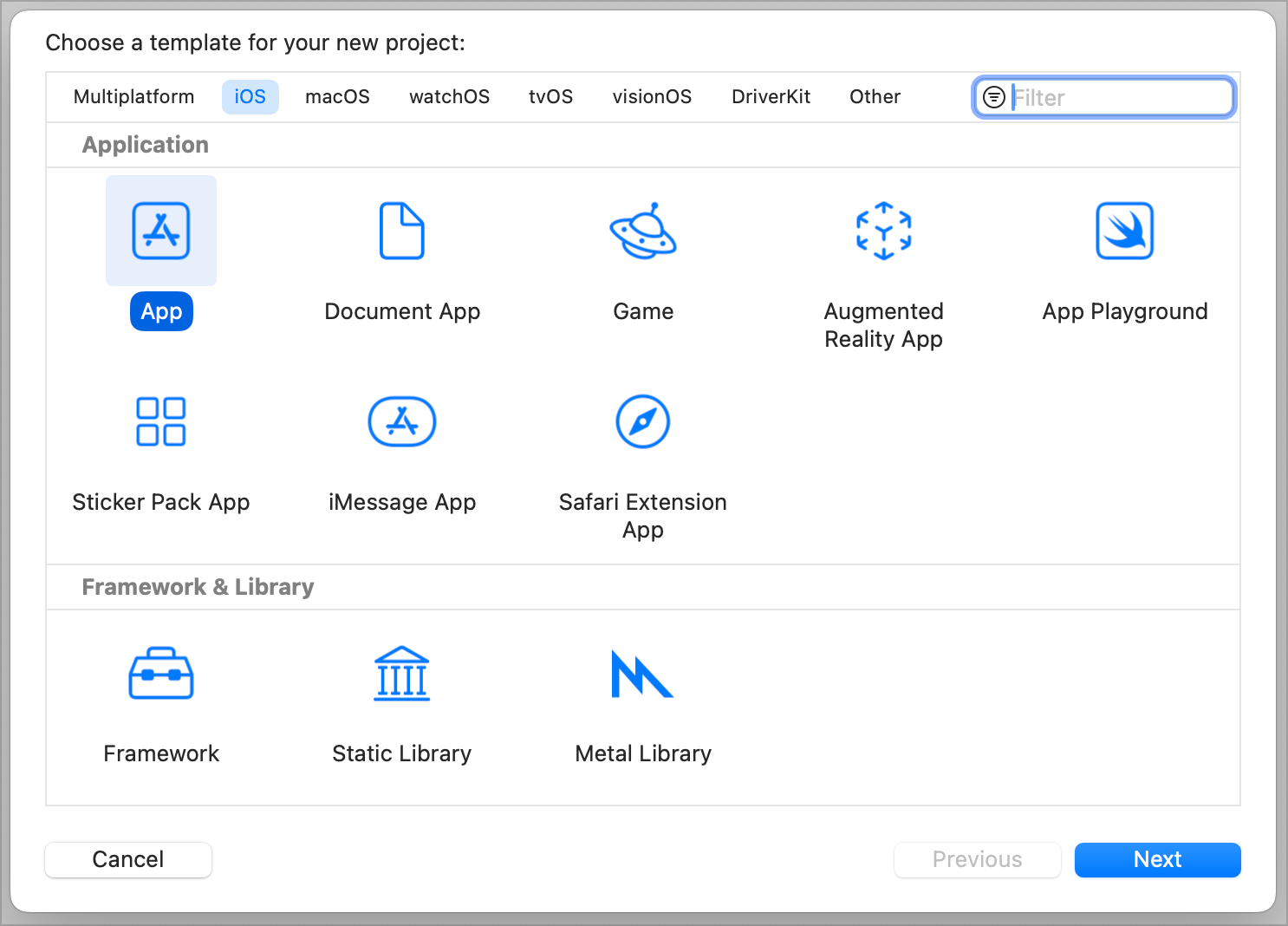Select the App template icon

coord(161,231)
